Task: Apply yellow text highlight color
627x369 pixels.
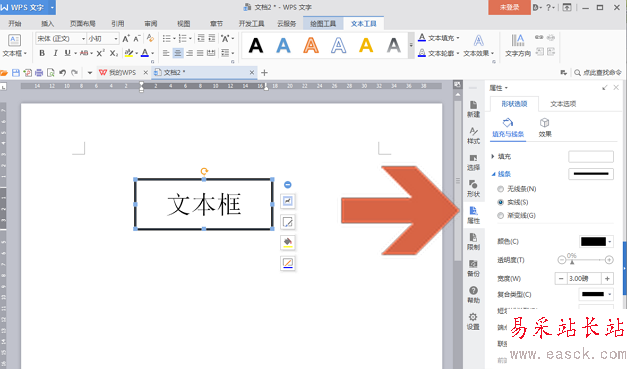Action: 128,53
